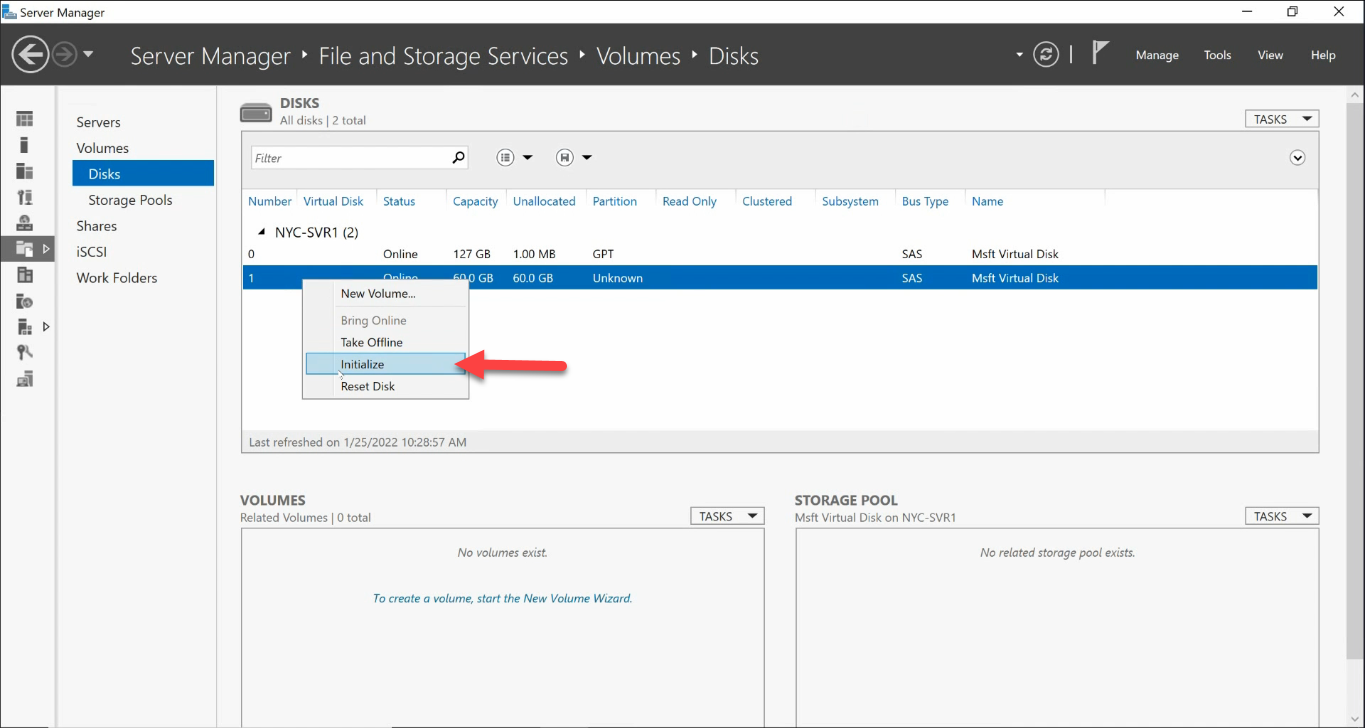Click the Filter text box
This screenshot has width=1365, height=728.
349,158
